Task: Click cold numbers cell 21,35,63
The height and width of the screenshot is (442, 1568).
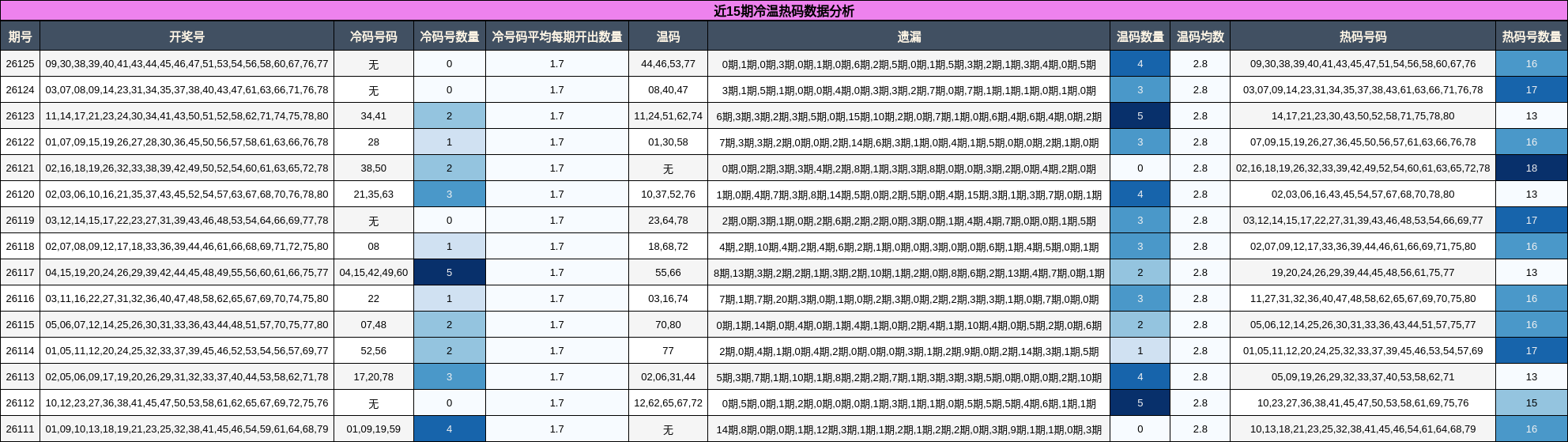Action: click(374, 195)
